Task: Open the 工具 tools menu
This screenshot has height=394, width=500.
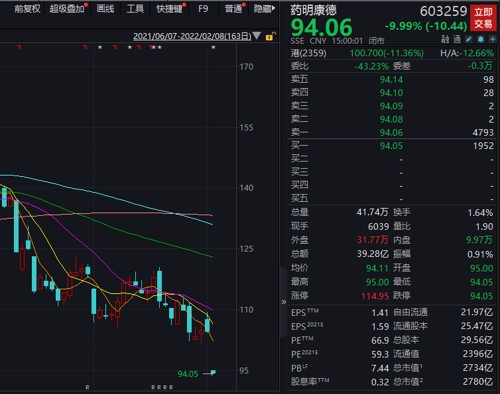Action: click(135, 9)
